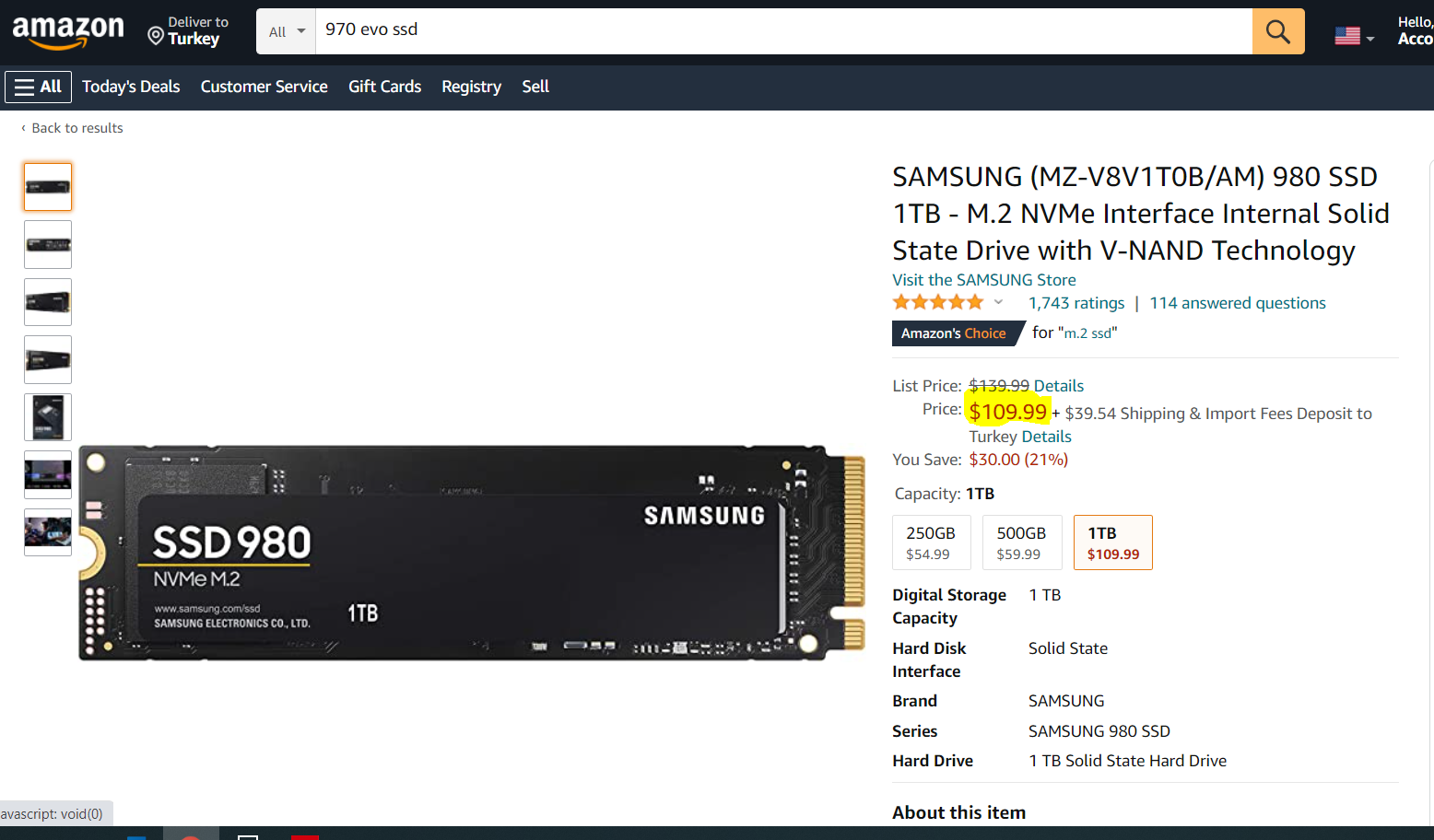Select the 500GB capacity option
This screenshot has width=1434, height=840.
(1022, 542)
